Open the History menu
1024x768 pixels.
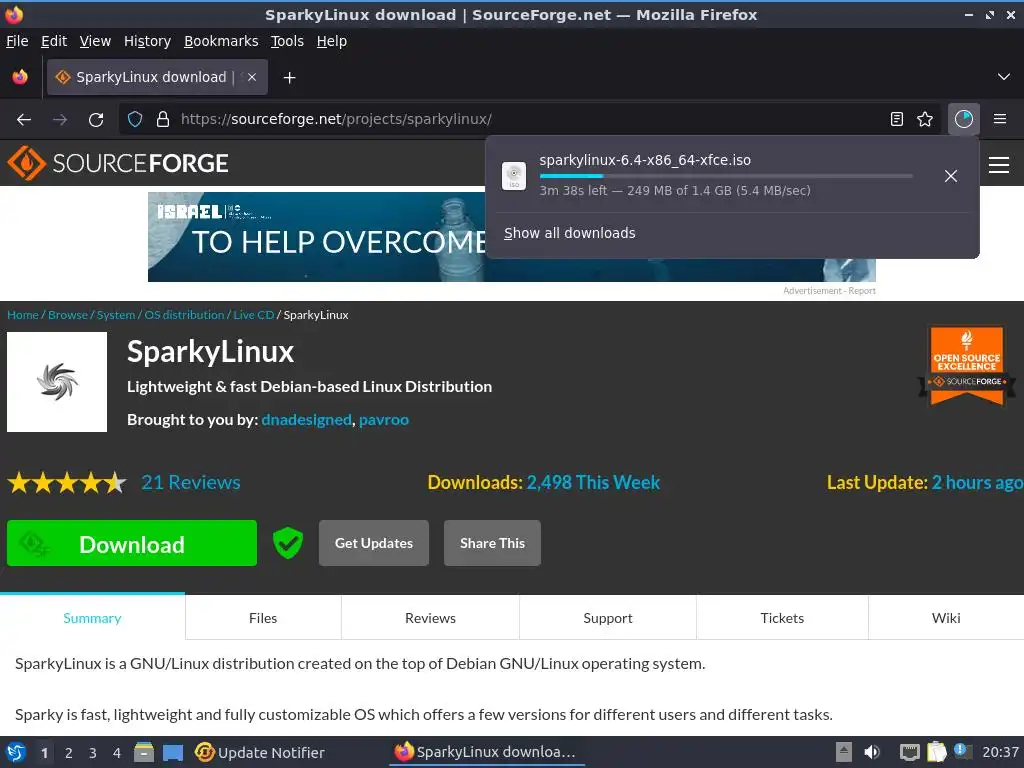click(147, 41)
